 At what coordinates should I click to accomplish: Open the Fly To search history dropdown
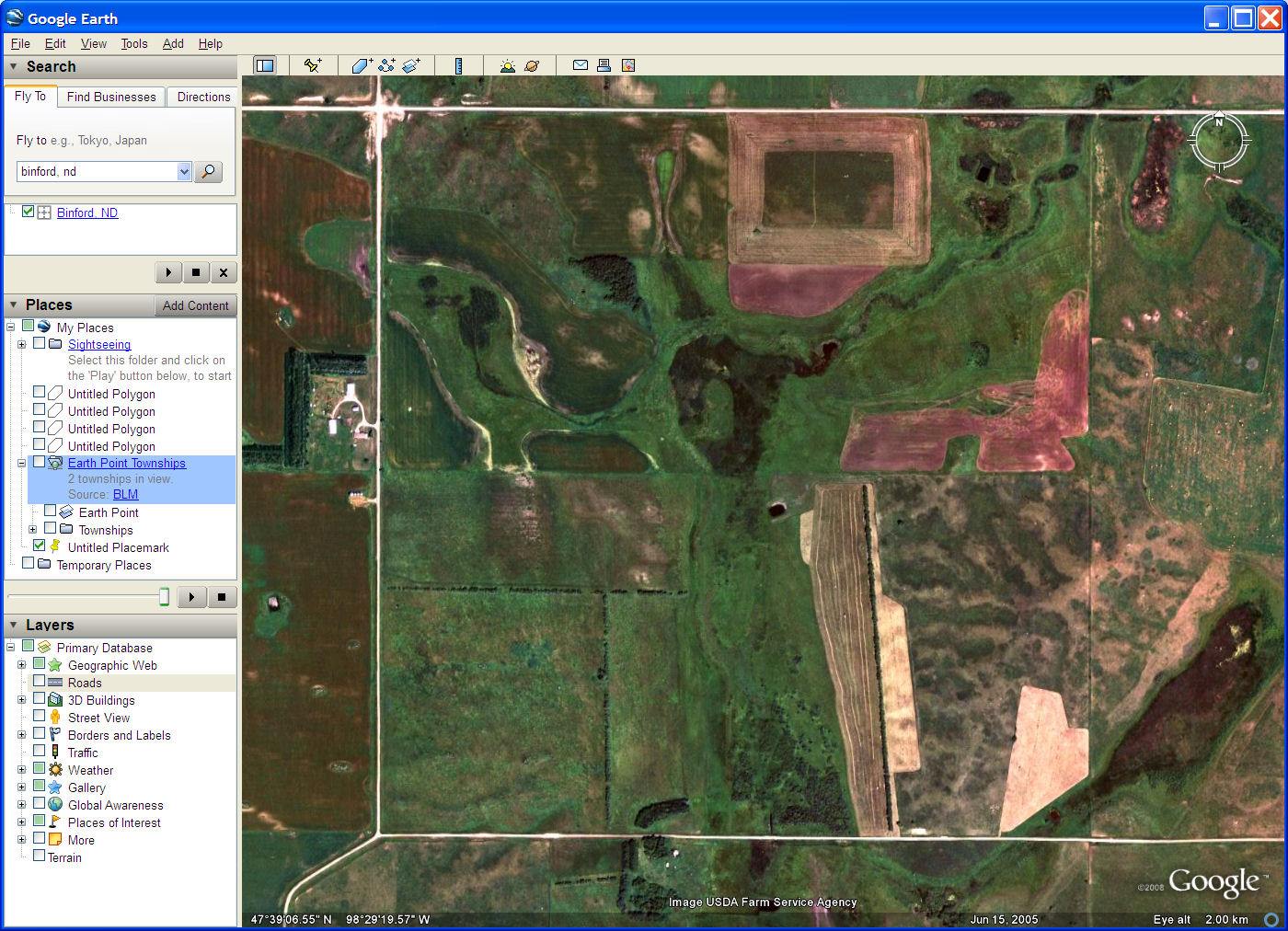tap(184, 171)
